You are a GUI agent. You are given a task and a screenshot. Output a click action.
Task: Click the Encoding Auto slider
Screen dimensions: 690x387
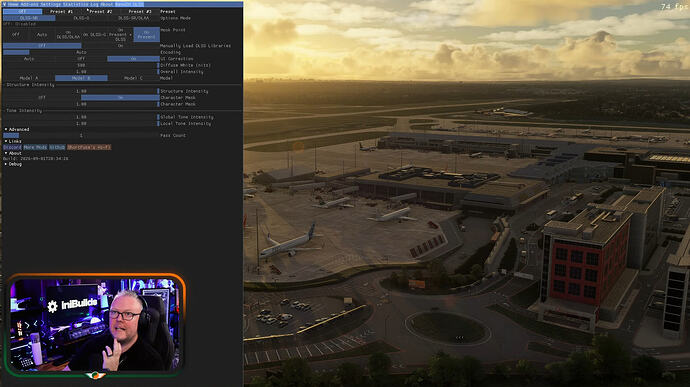tap(81, 52)
